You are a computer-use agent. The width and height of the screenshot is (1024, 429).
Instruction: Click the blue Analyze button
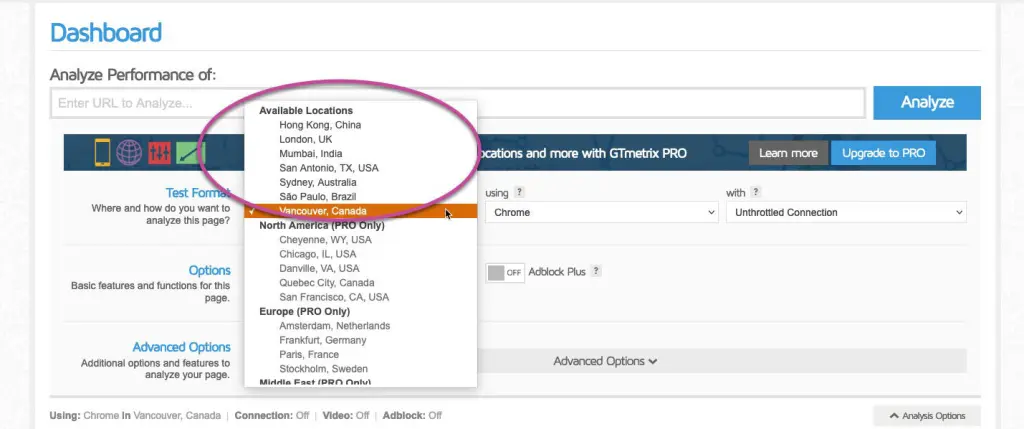coord(927,103)
